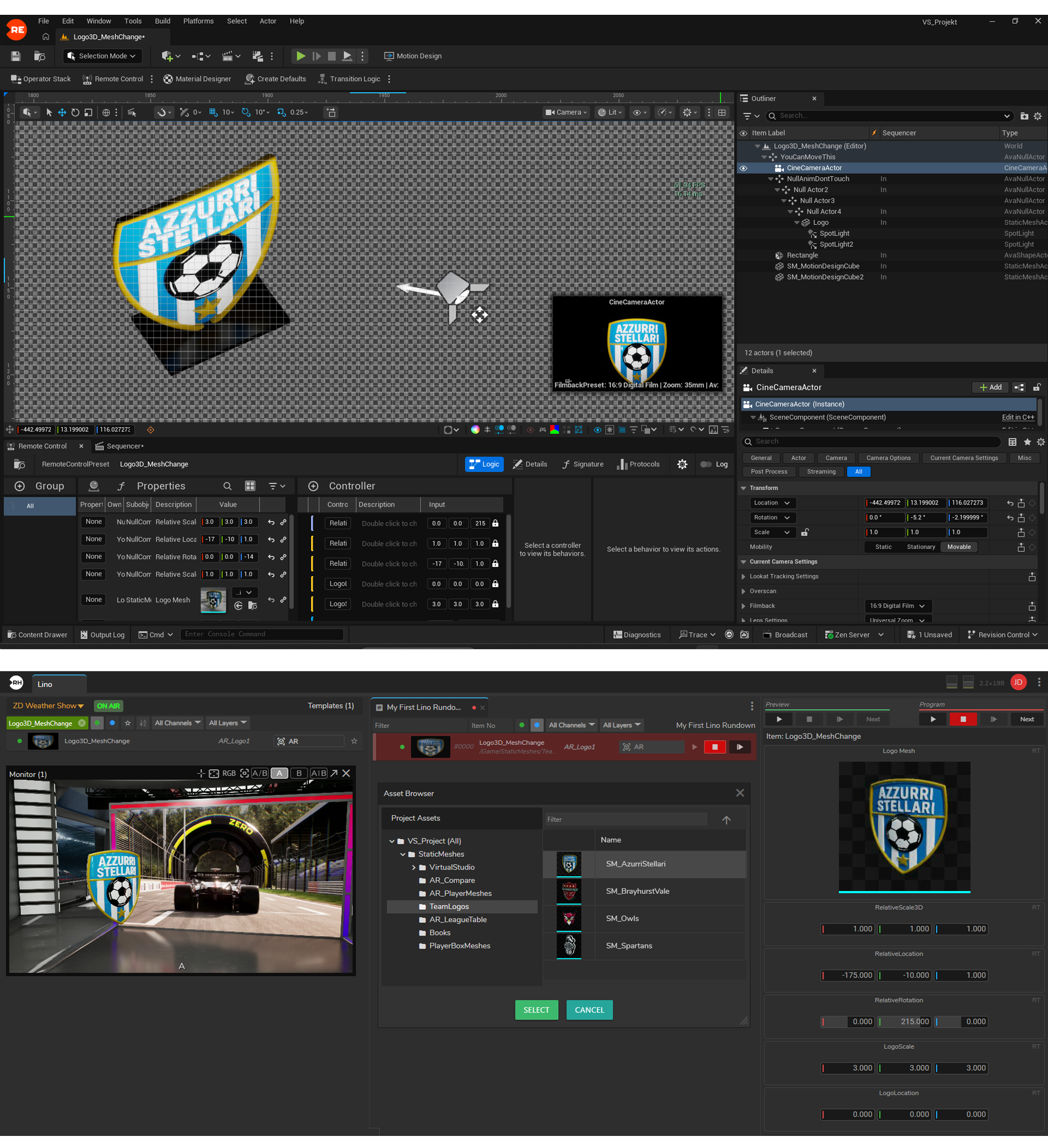Screen dimensions: 1048x1148
Task: Set Mobility to Movable
Action: coord(959,547)
